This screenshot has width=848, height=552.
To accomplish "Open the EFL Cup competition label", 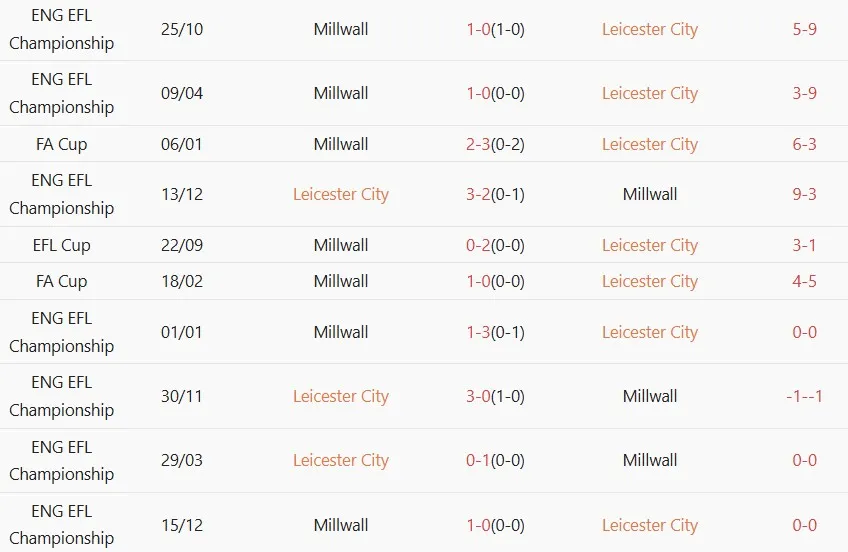I will tap(62, 245).
